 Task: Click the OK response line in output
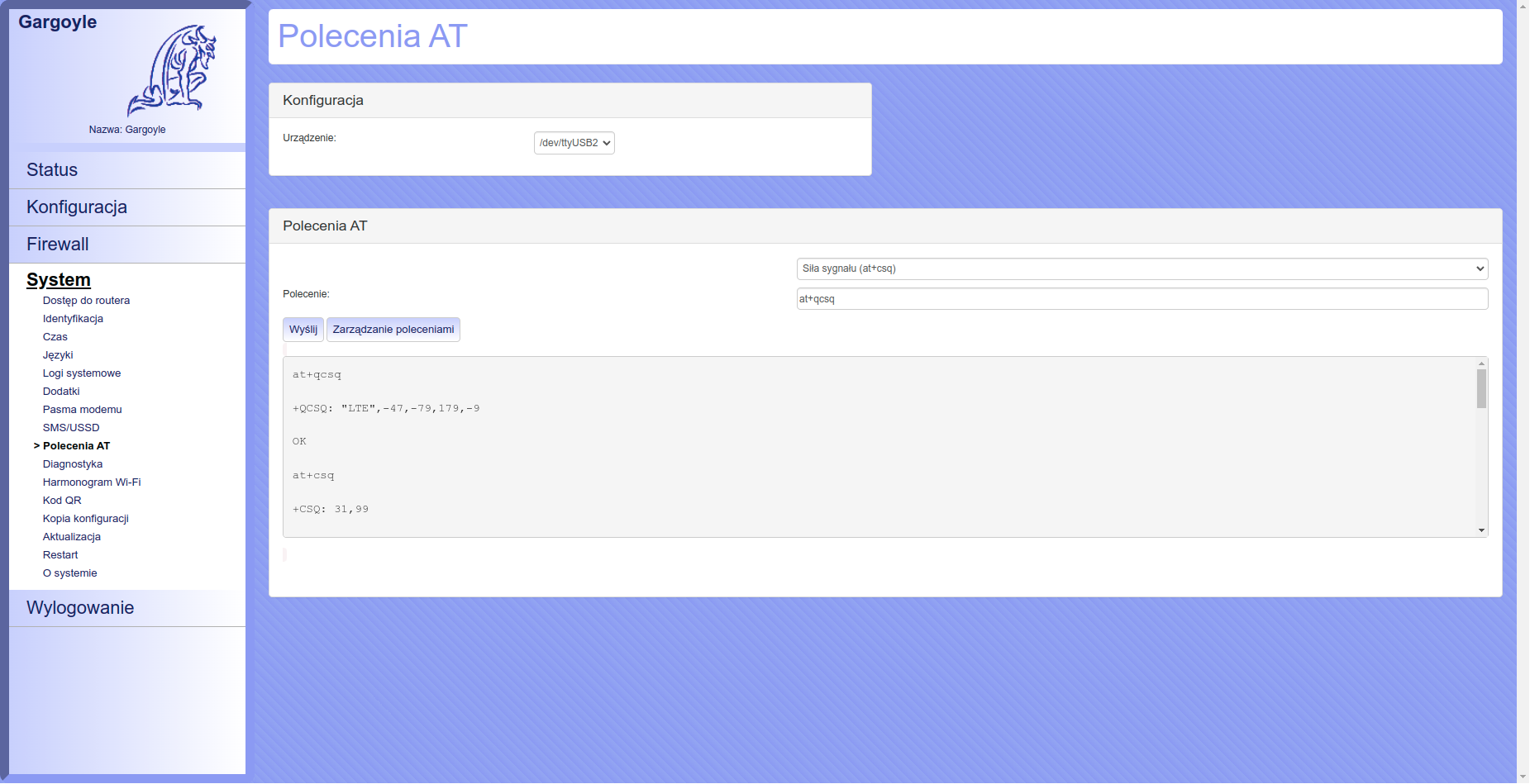pos(299,441)
